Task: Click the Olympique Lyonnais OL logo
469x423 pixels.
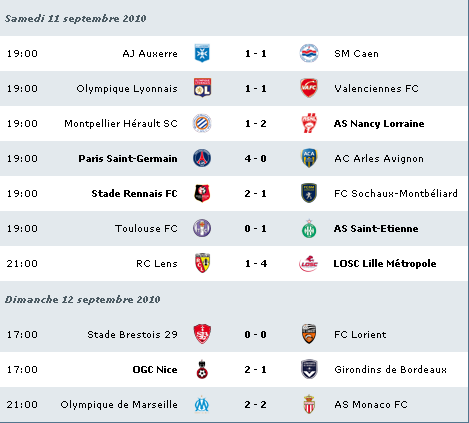Action: tap(202, 88)
